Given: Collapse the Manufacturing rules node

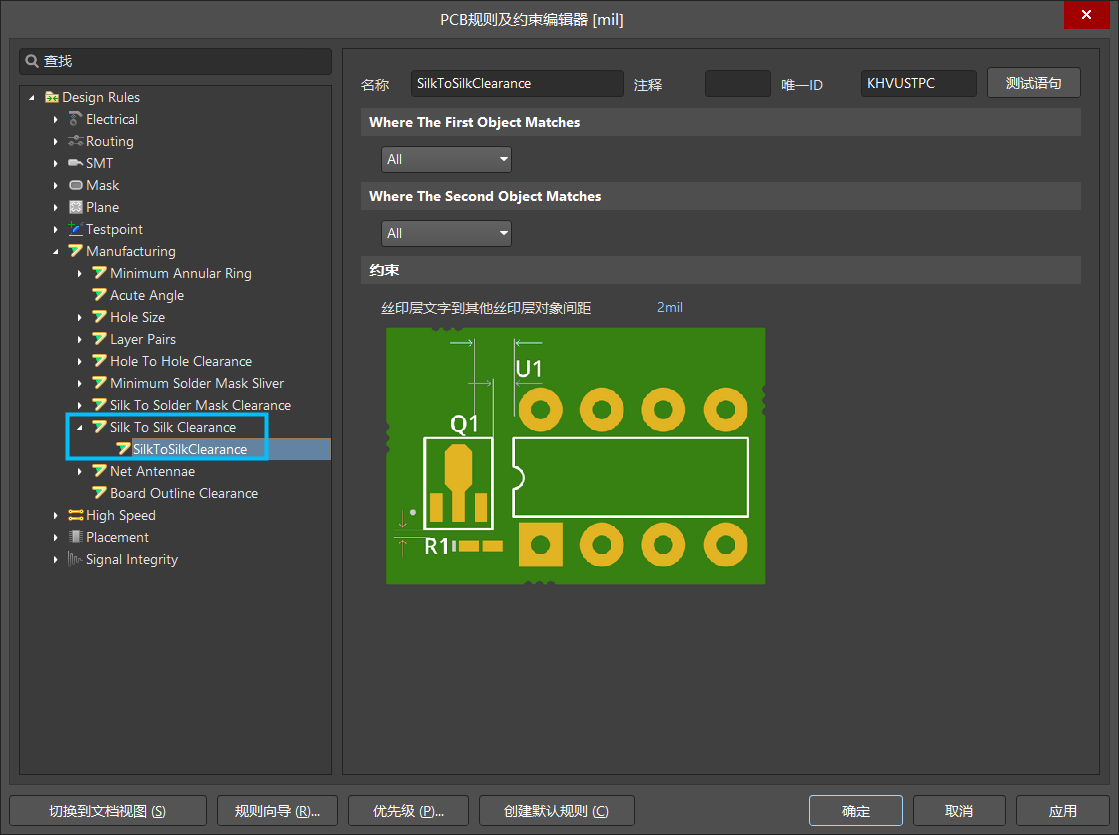Looking at the screenshot, I should click(x=56, y=251).
